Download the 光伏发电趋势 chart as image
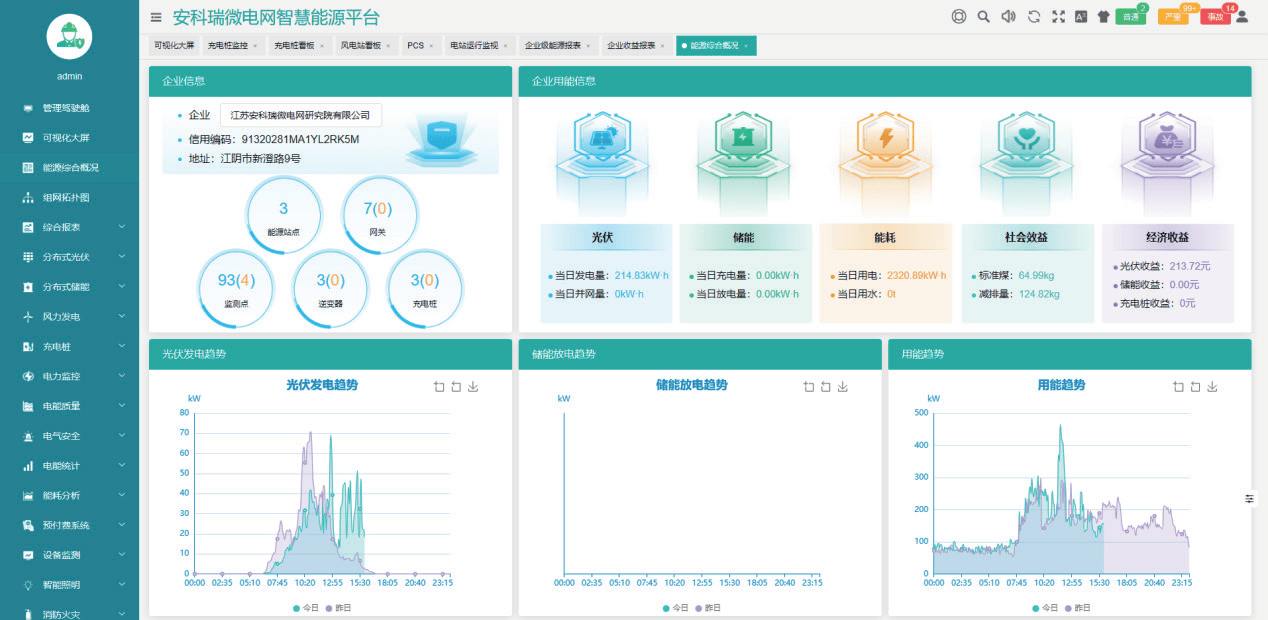The image size is (1268, 620). [473, 386]
